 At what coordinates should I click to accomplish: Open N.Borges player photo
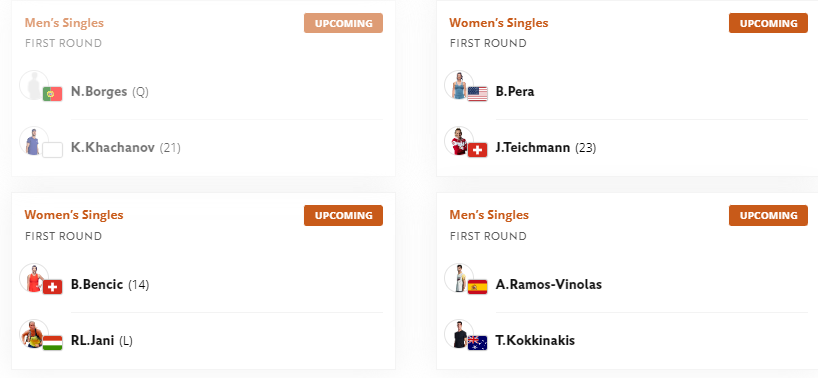point(34,85)
